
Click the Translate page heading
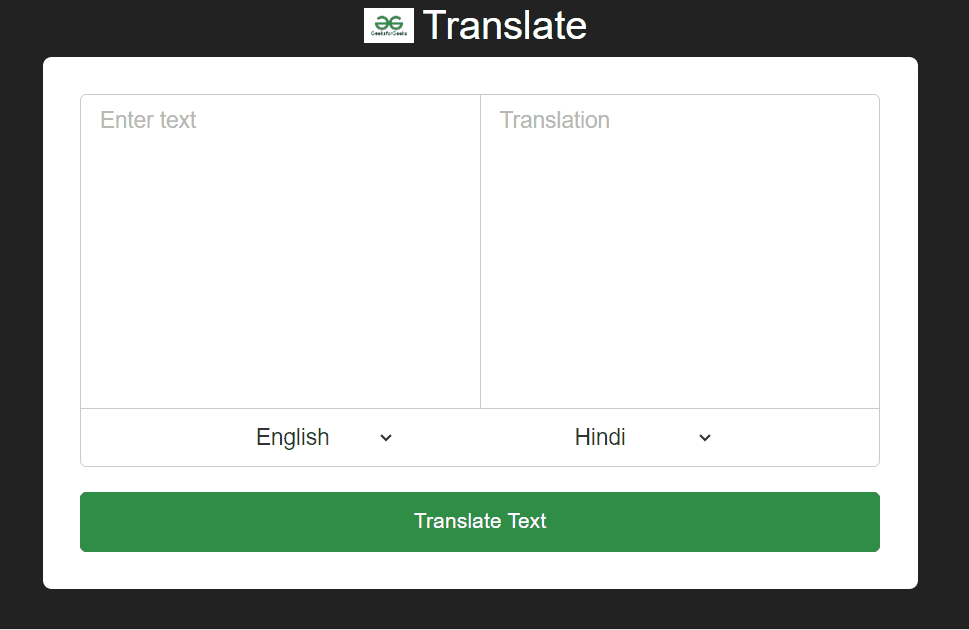pos(504,26)
